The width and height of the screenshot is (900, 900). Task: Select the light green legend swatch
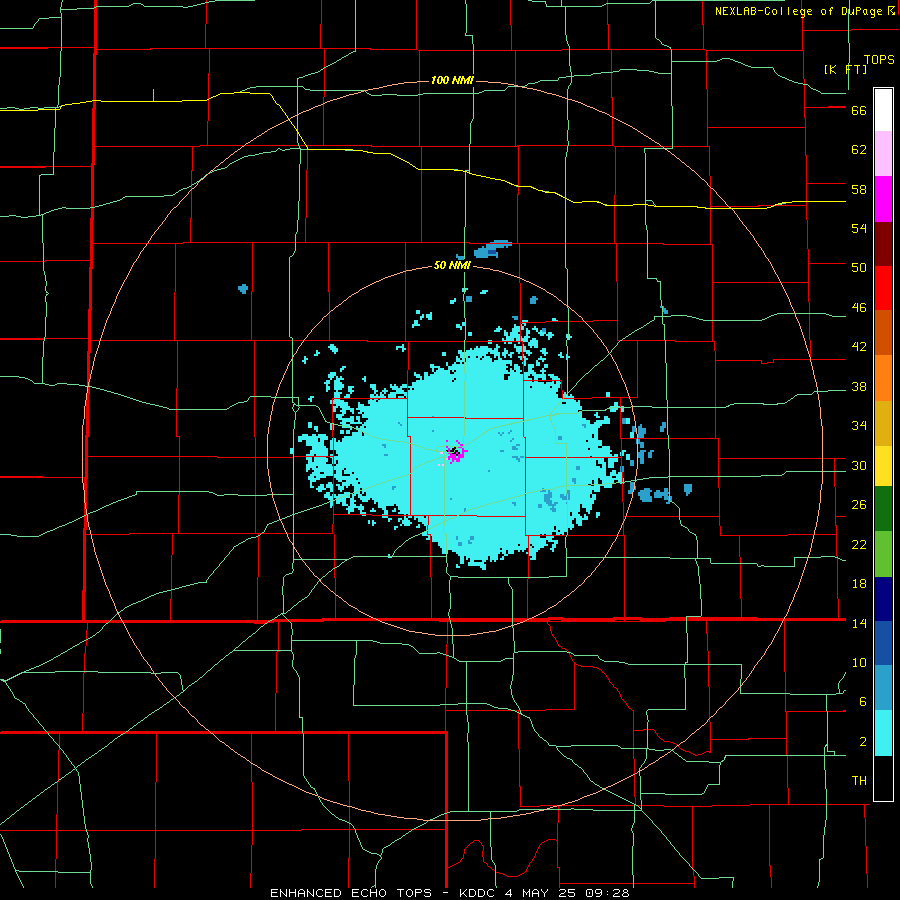coord(883,554)
